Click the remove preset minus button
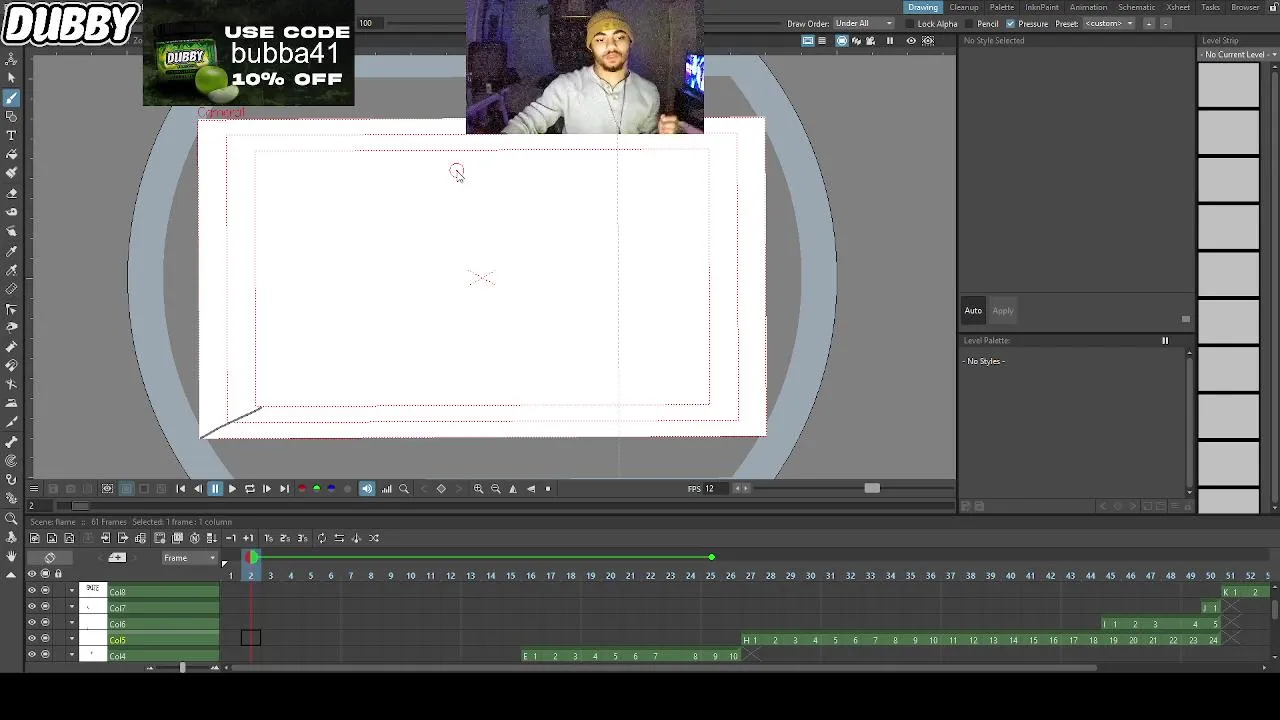The height and width of the screenshot is (720, 1280). (x=1165, y=24)
